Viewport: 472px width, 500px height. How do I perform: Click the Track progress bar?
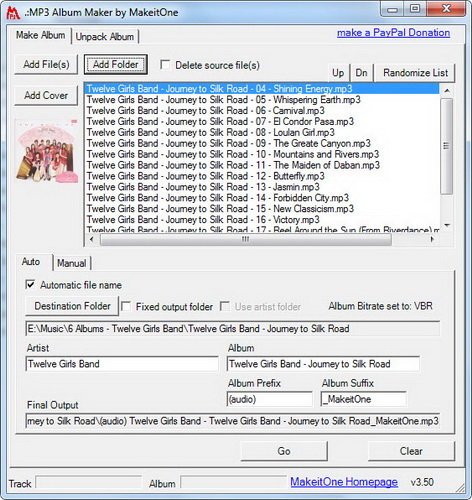tap(89, 482)
